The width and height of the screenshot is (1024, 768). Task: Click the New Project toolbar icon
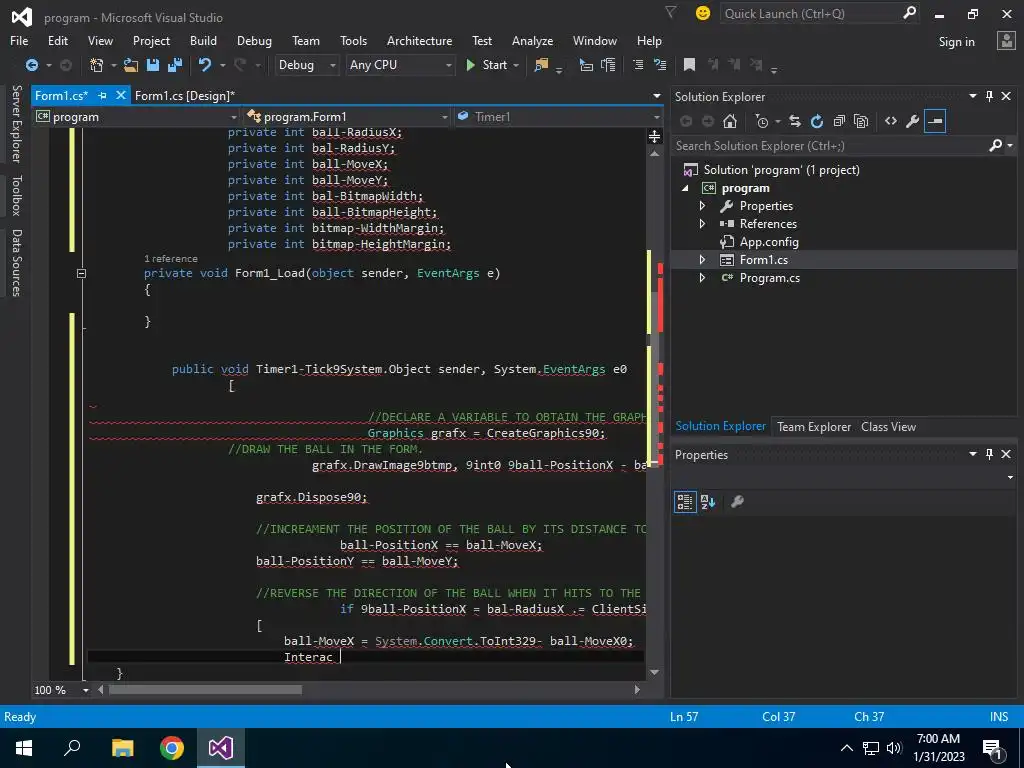click(97, 65)
